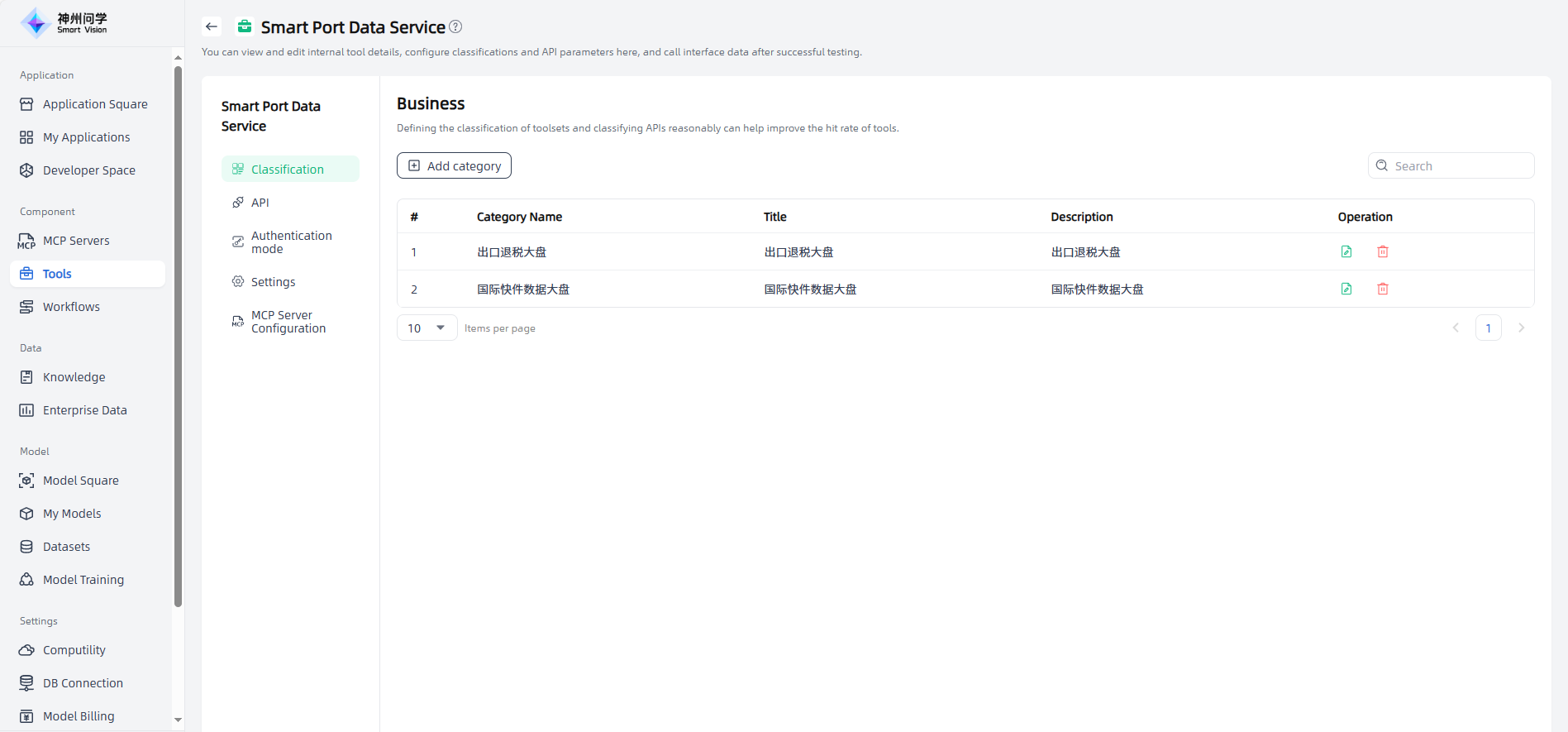
Task: Go to the previous page arrow
Action: 1456,328
